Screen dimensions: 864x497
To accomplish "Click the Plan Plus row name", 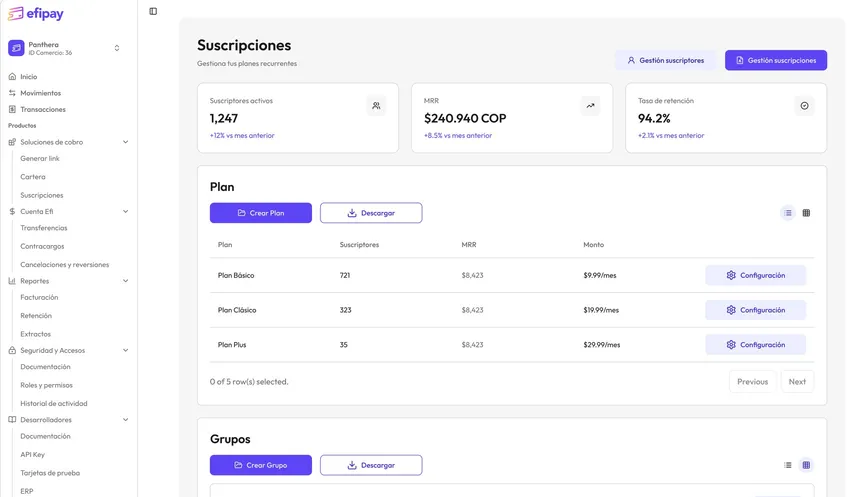I will (232, 345).
